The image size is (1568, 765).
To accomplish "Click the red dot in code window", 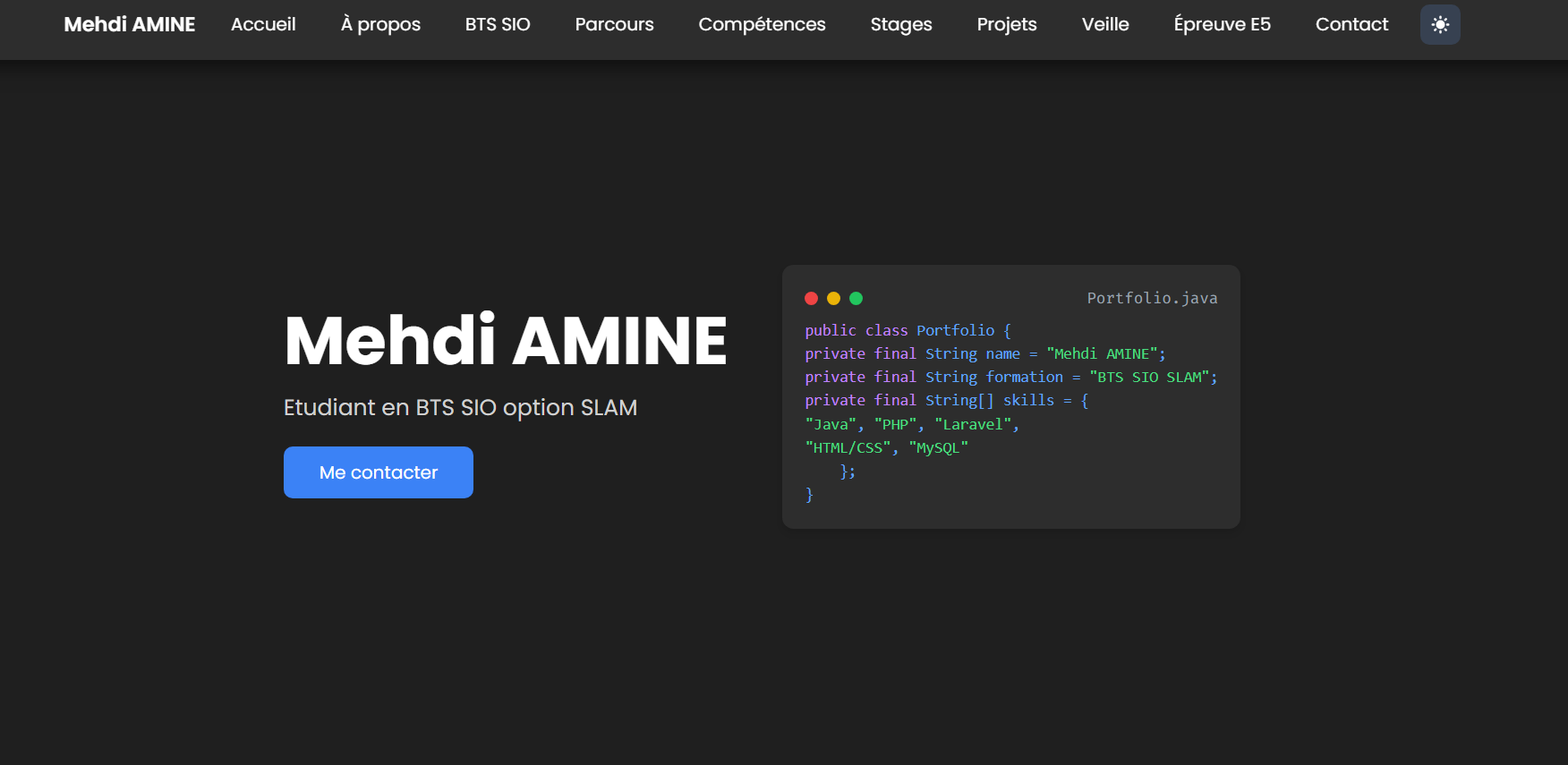I will (x=811, y=299).
